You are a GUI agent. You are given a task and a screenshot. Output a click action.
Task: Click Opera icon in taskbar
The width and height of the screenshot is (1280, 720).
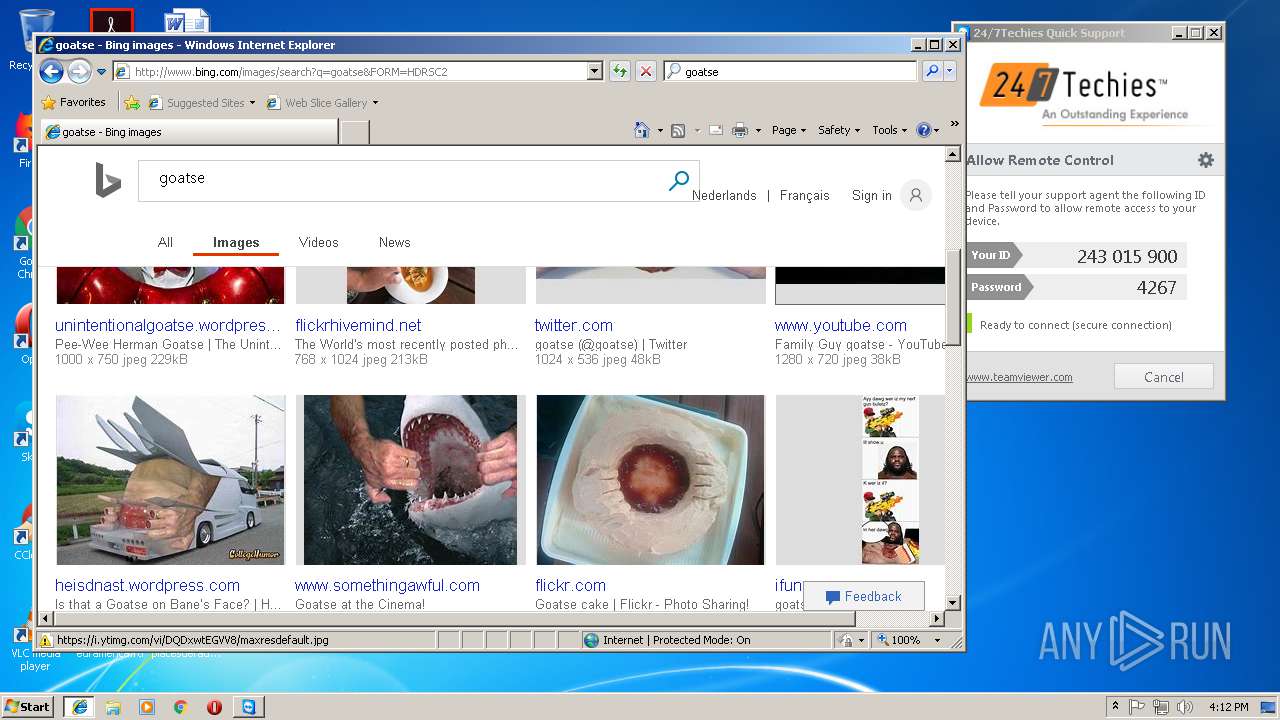click(214, 707)
